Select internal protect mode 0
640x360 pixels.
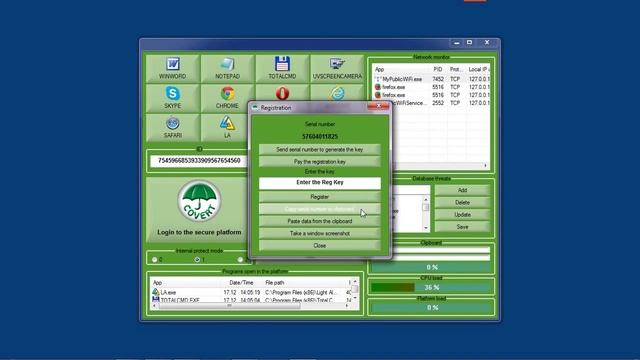click(154, 260)
